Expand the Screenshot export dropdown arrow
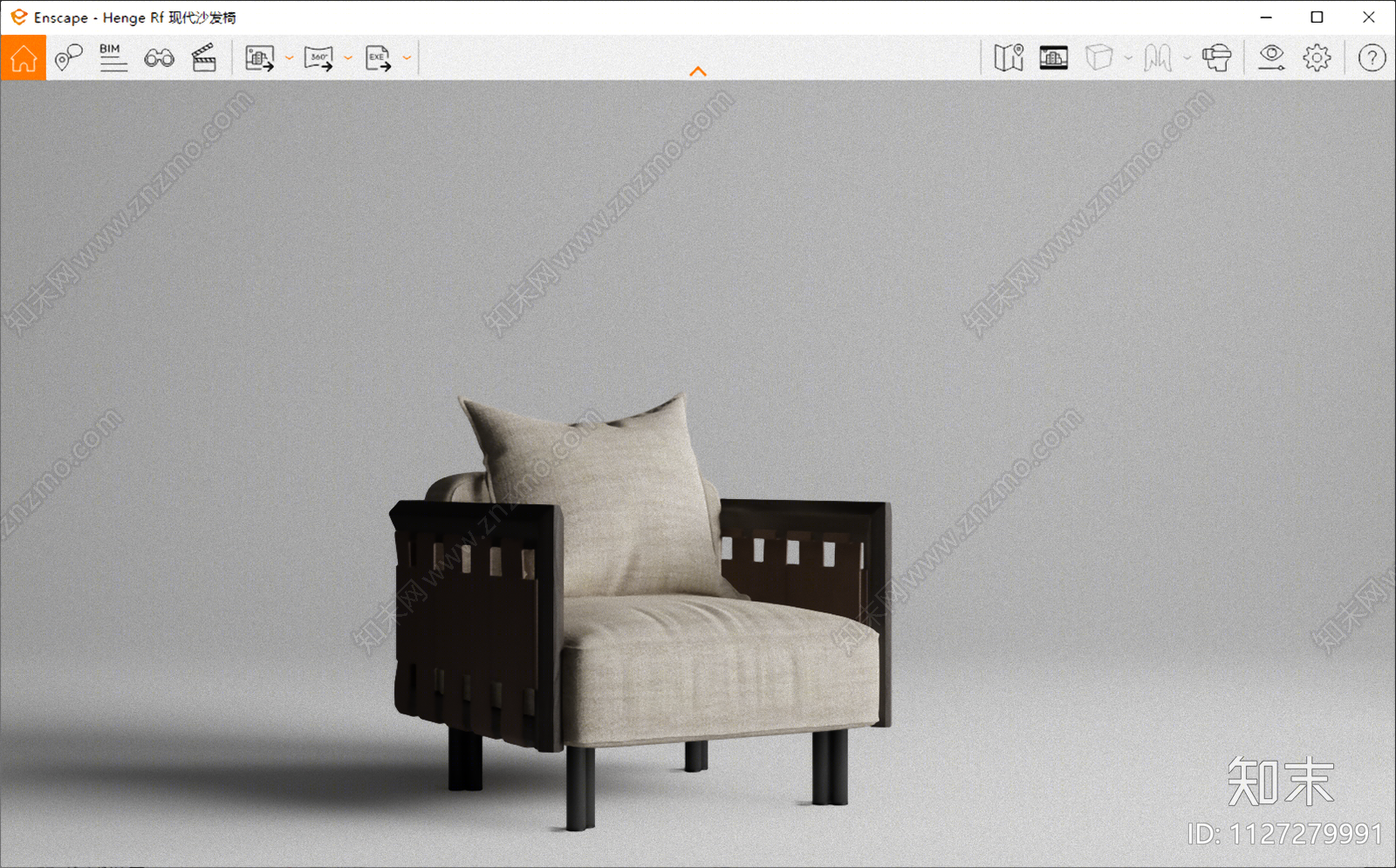1396x868 pixels. [289, 58]
